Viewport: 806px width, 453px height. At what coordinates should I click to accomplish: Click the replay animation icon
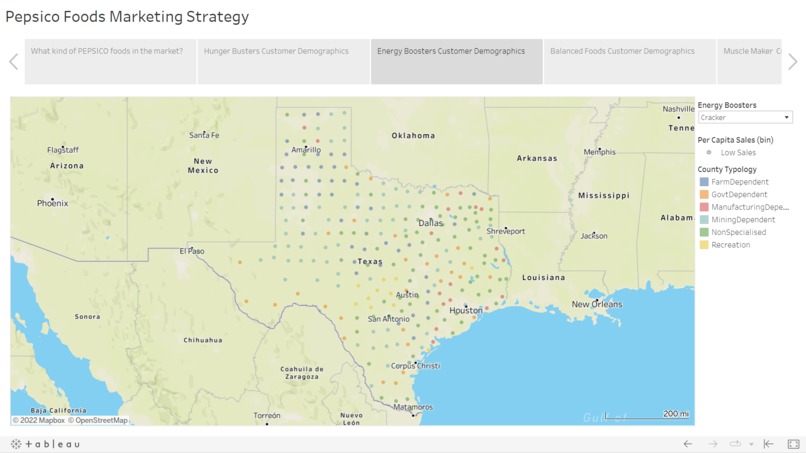[736, 444]
